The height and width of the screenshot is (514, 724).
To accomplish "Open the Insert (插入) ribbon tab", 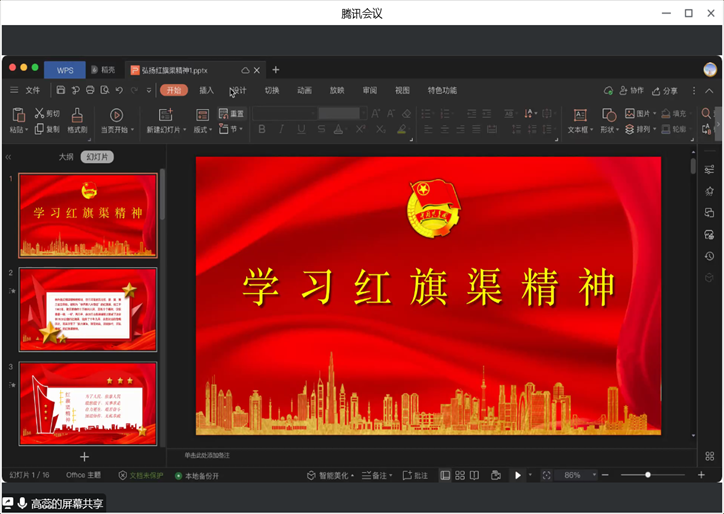I will point(206,90).
